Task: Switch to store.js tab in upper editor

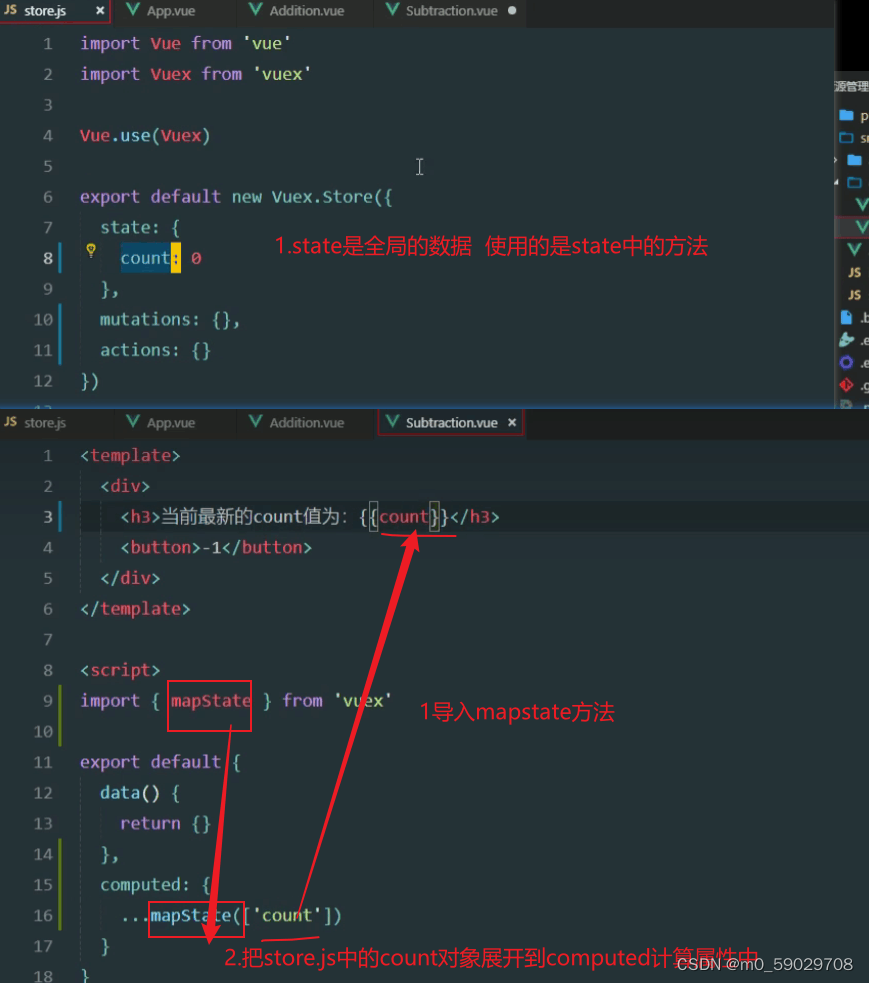Action: [45, 11]
